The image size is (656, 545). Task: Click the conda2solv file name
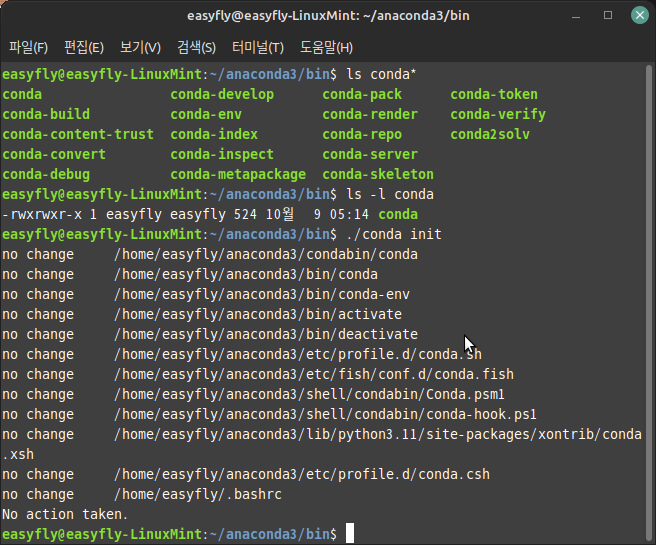tap(490, 135)
